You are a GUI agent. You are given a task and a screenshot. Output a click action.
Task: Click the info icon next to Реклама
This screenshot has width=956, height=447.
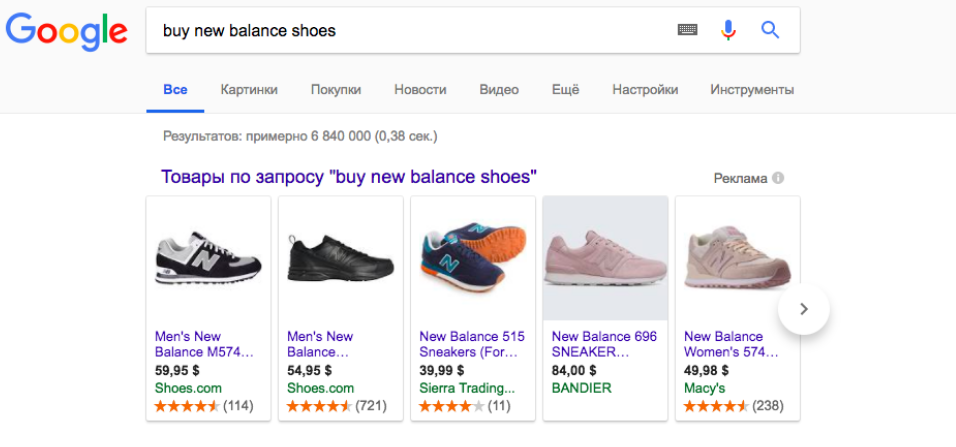pyautogui.click(x=778, y=178)
